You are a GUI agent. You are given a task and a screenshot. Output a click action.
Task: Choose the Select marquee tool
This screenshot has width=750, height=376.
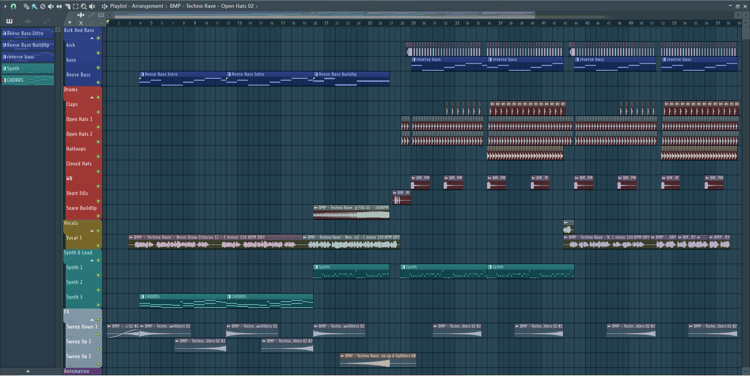[76, 6]
